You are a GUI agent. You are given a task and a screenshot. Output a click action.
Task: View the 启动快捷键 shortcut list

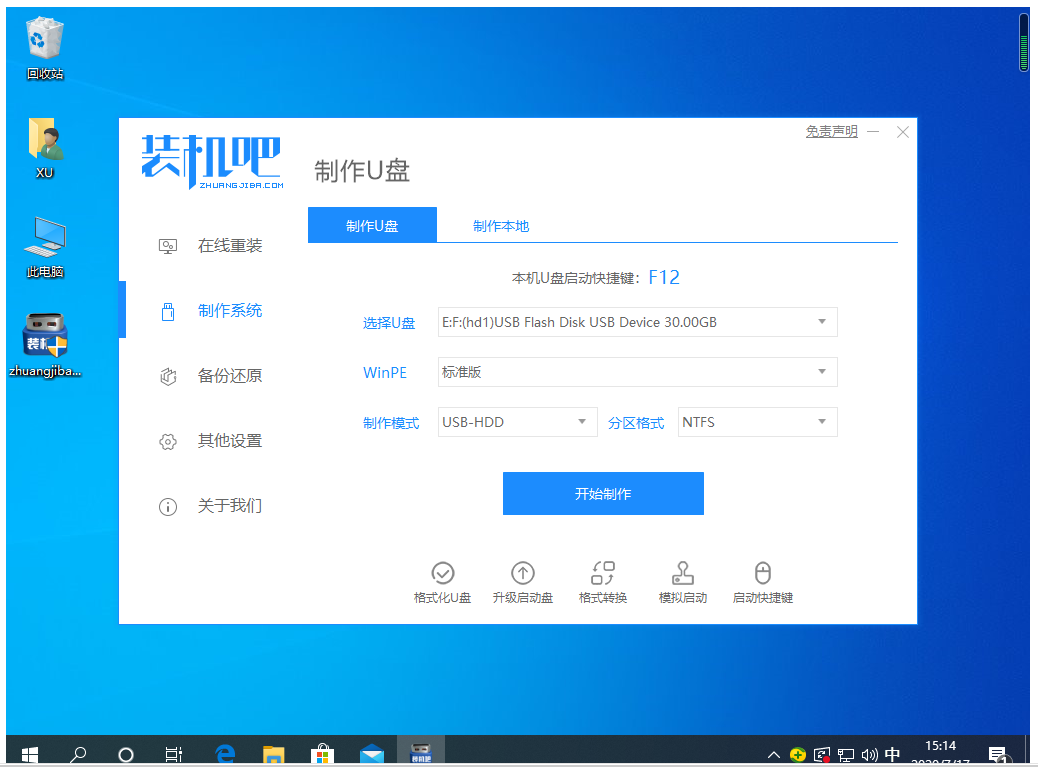click(x=762, y=582)
